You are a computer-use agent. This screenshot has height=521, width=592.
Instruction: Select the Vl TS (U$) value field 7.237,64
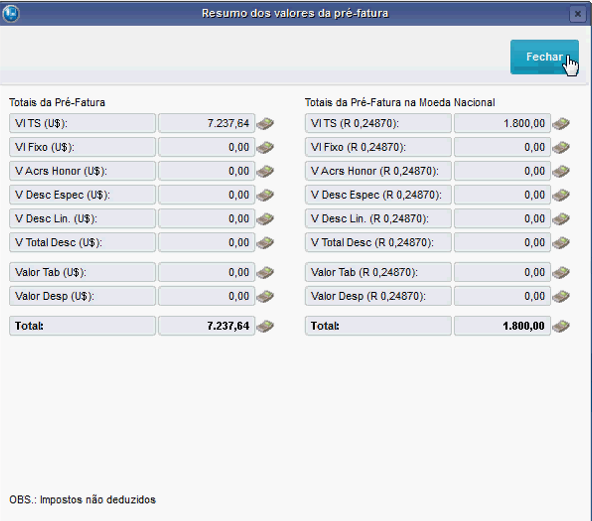[207, 123]
